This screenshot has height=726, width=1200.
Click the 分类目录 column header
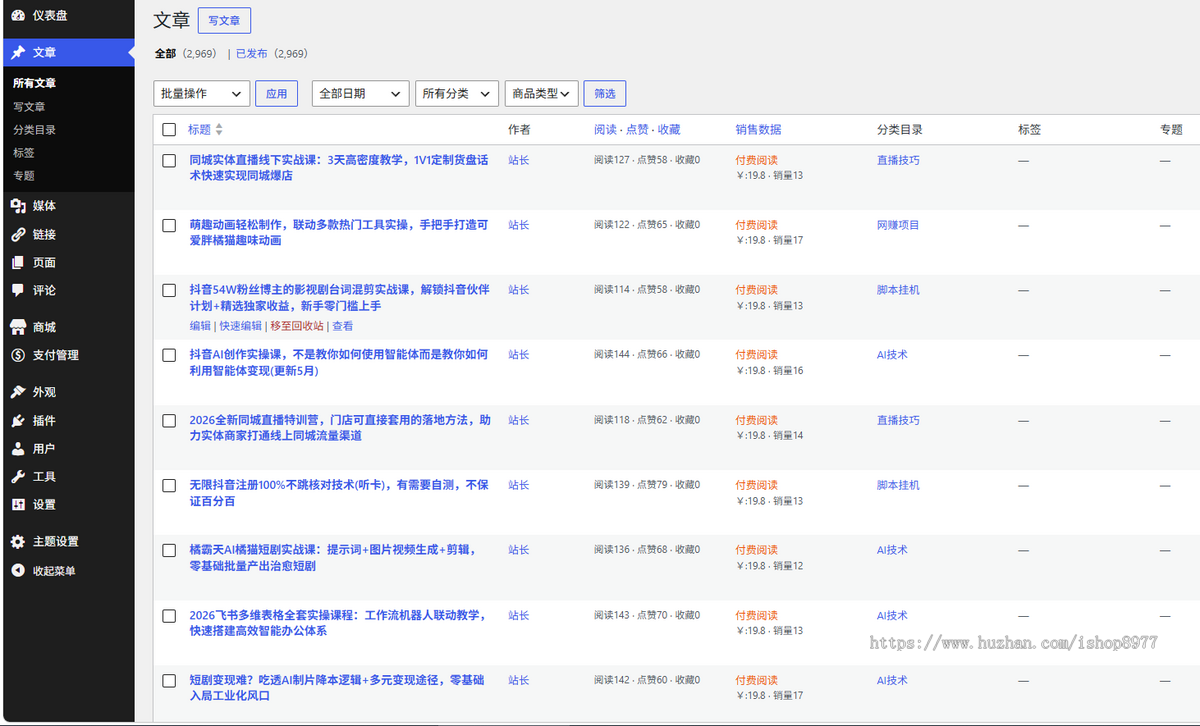(900, 130)
